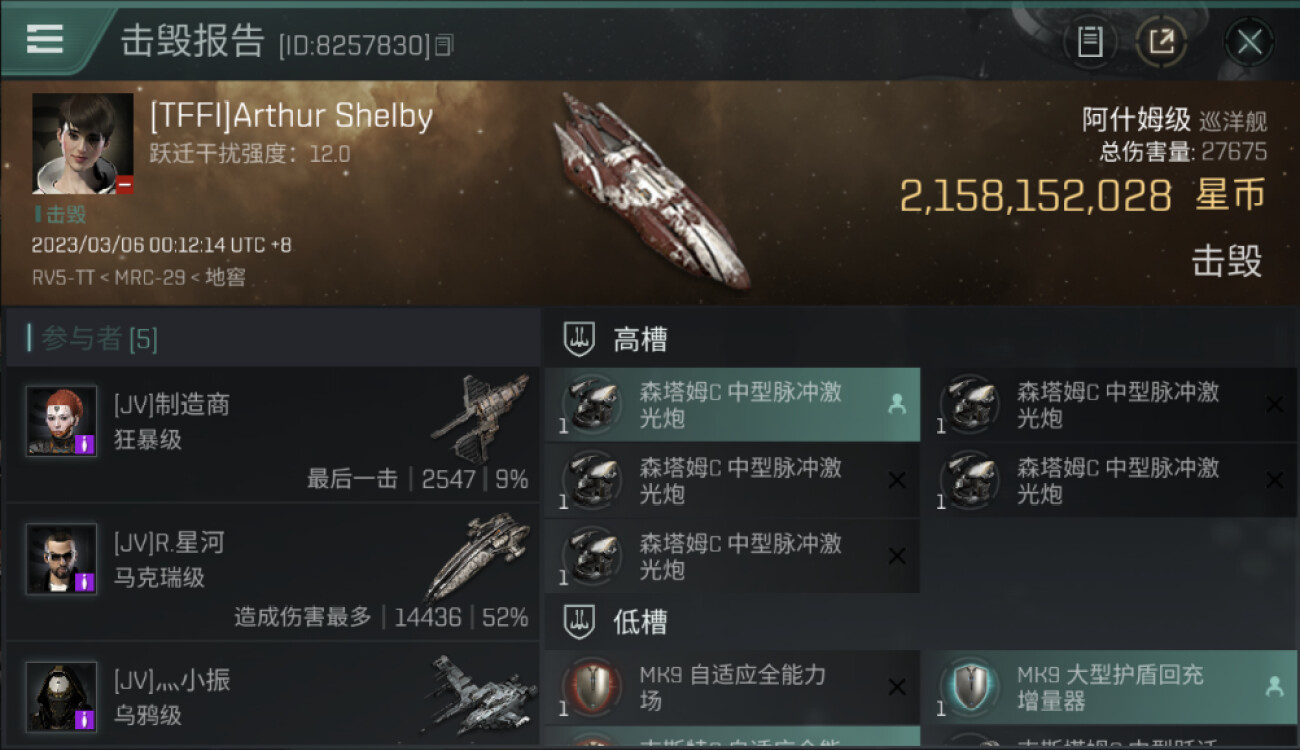Select the dropped 森塔姆C 中型脉冲激光炮 module

(x=732, y=405)
